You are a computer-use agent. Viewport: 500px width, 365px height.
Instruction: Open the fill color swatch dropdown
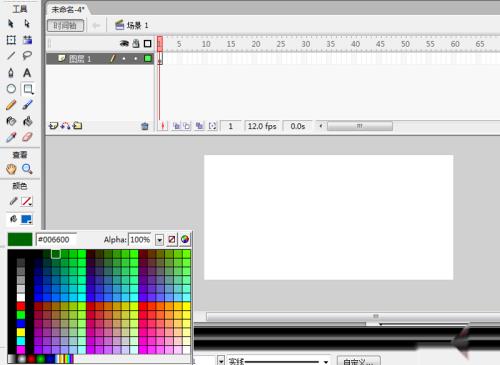26,219
